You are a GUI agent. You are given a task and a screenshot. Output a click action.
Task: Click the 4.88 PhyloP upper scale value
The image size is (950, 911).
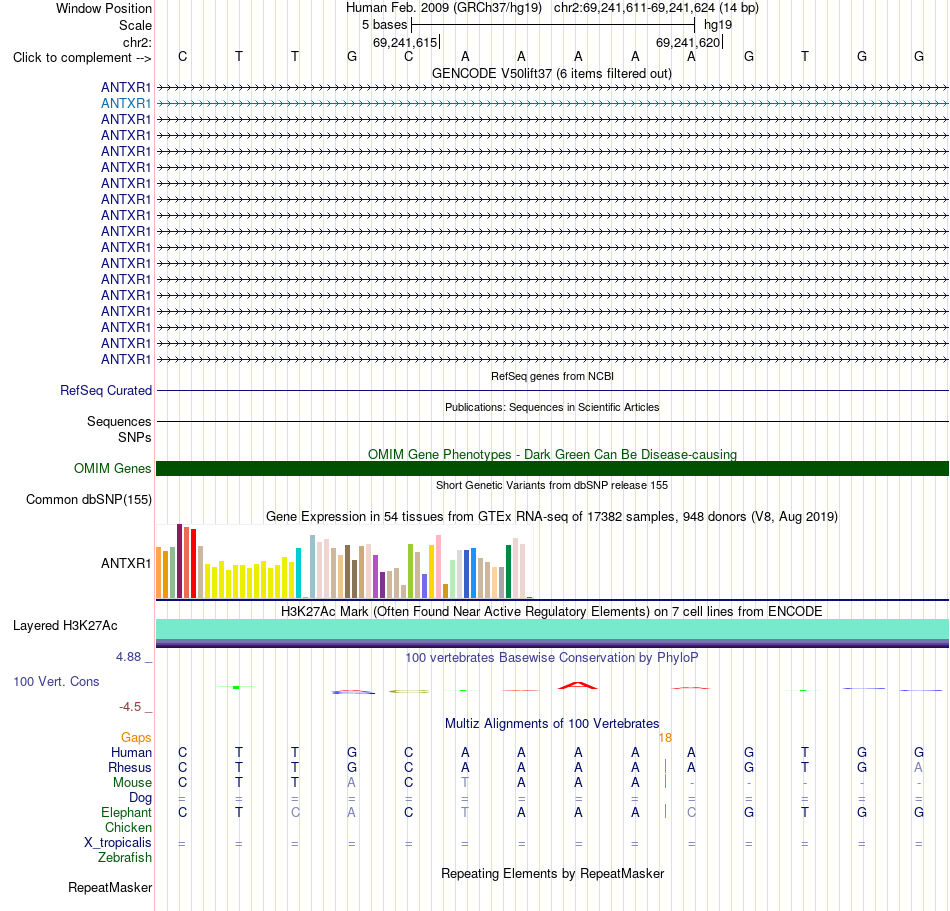pyautogui.click(x=128, y=657)
